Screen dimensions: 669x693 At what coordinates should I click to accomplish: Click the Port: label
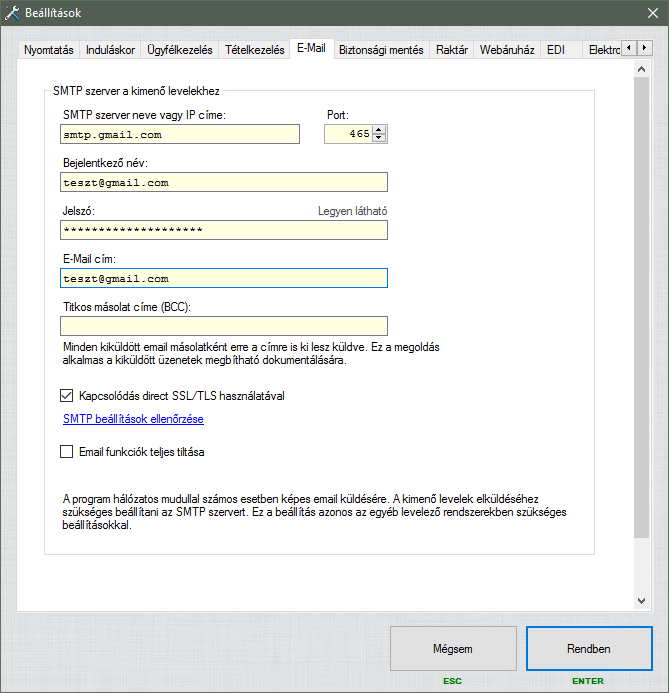coord(338,115)
